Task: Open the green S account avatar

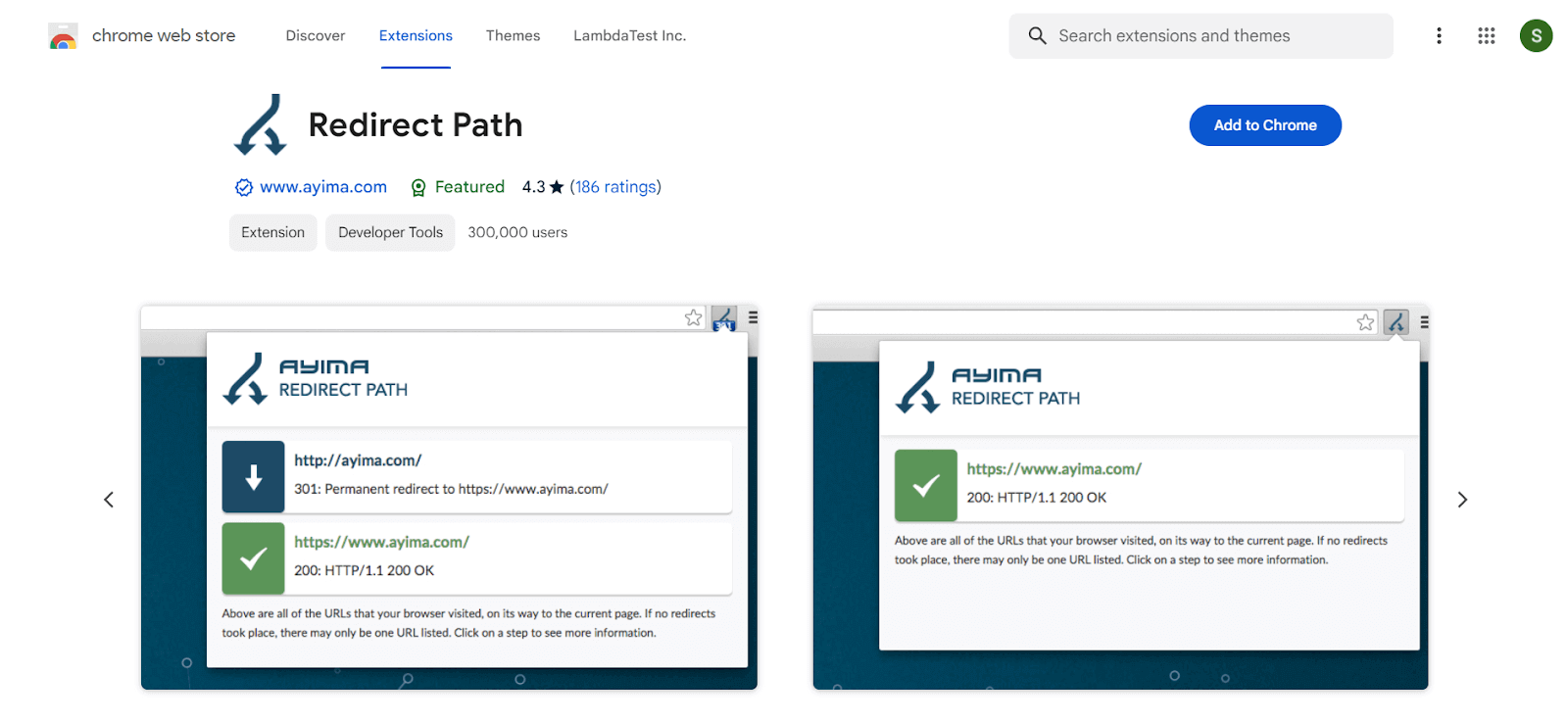Action: pyautogui.click(x=1536, y=36)
